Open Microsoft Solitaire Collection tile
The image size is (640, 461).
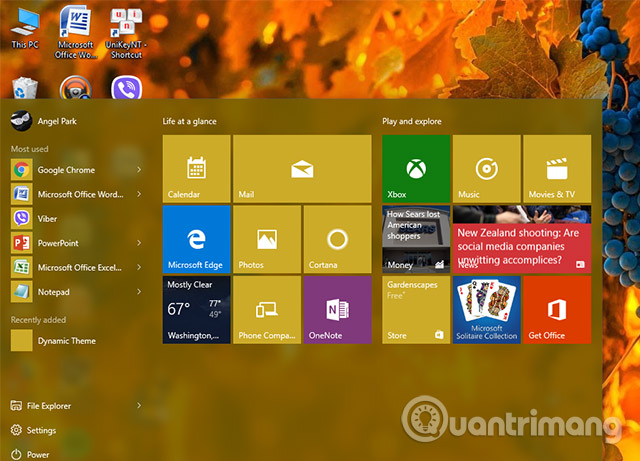(x=487, y=310)
